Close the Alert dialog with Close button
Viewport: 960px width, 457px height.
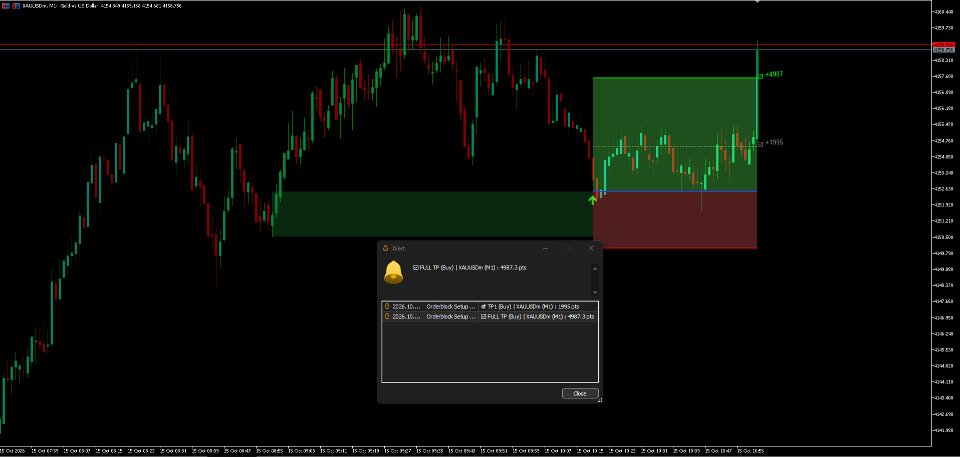[580, 393]
